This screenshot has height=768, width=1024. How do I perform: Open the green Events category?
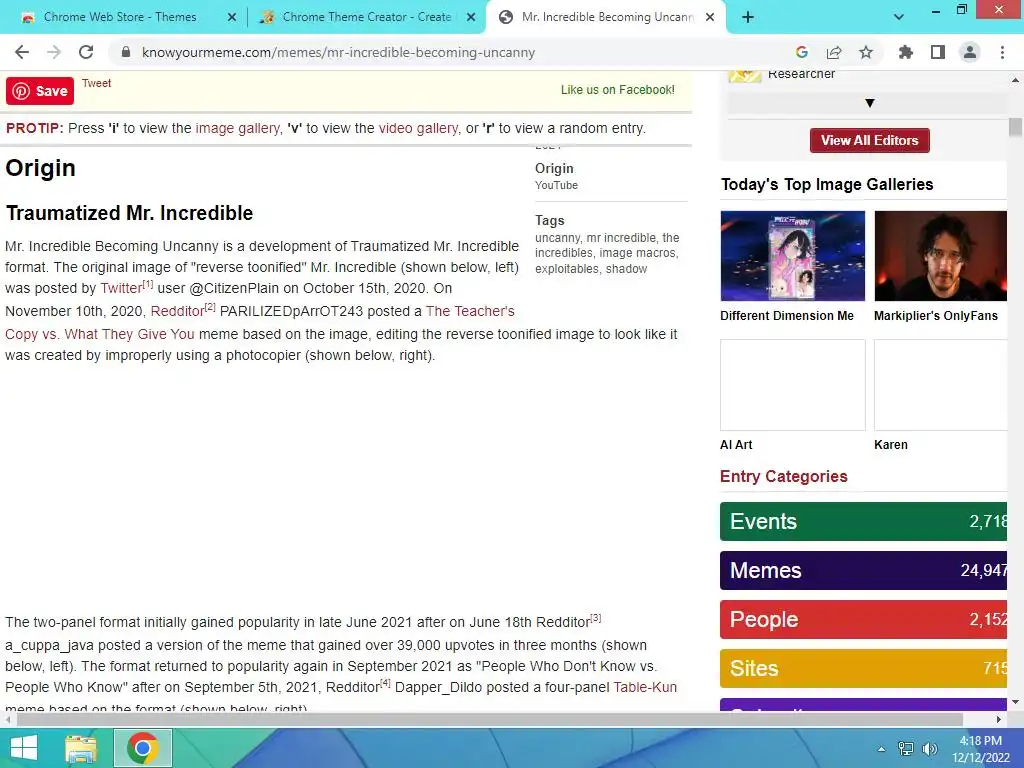(863, 521)
